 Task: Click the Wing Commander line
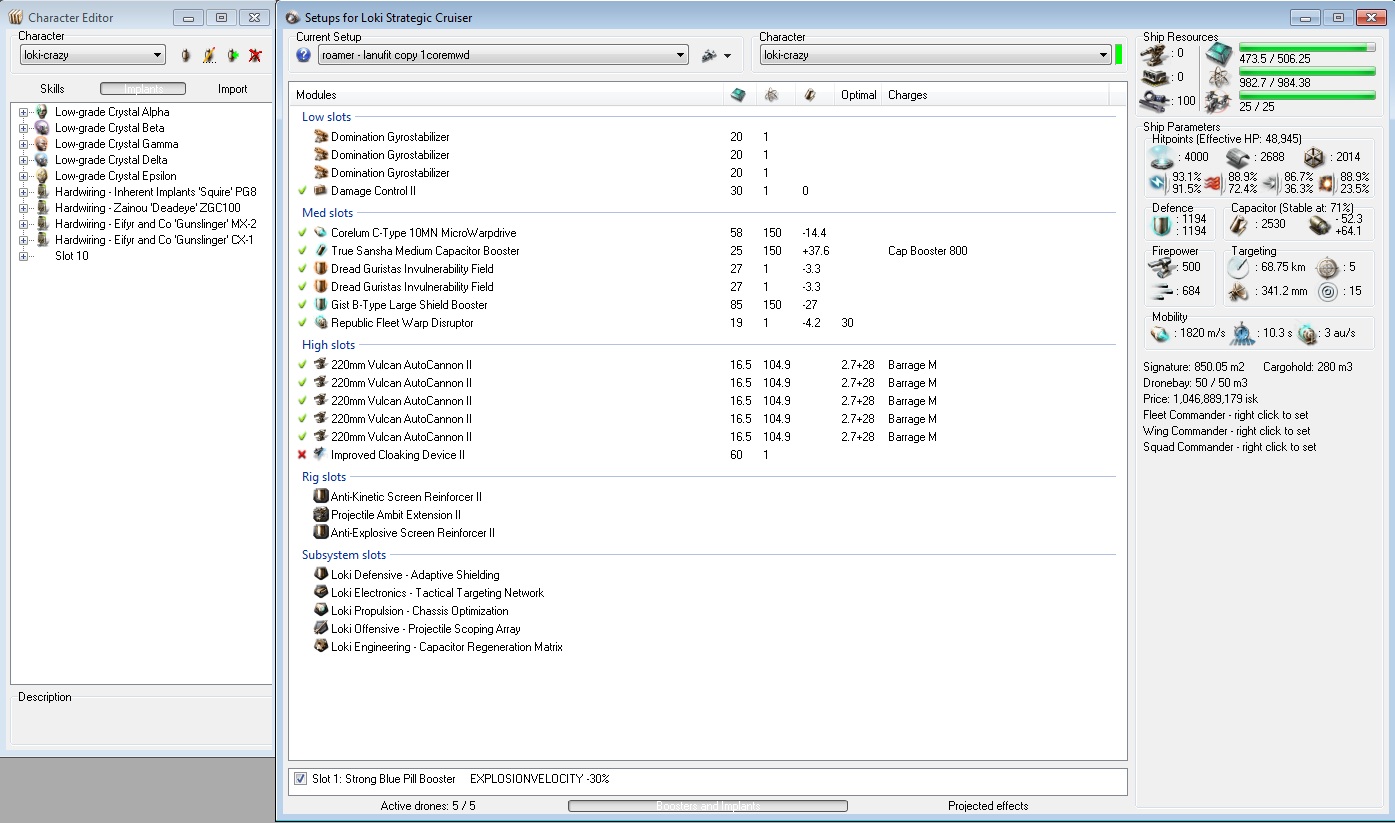point(1227,431)
